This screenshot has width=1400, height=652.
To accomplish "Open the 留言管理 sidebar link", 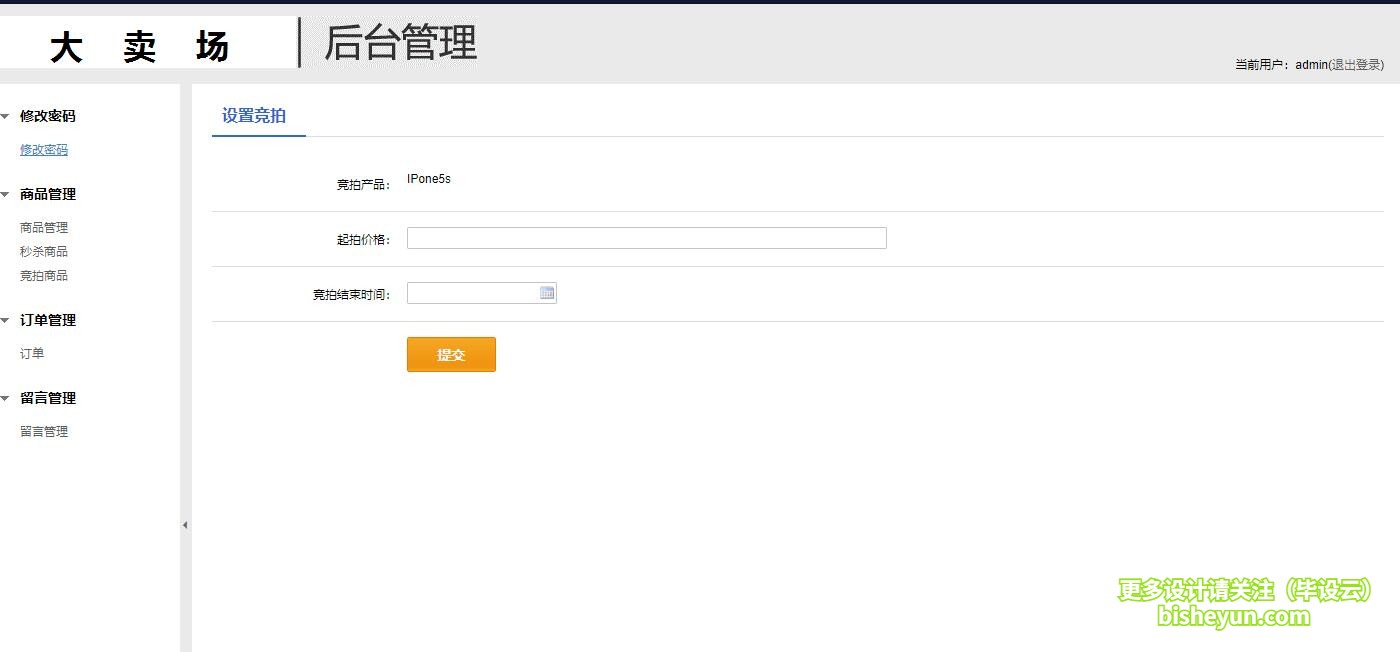I will coord(44,432).
